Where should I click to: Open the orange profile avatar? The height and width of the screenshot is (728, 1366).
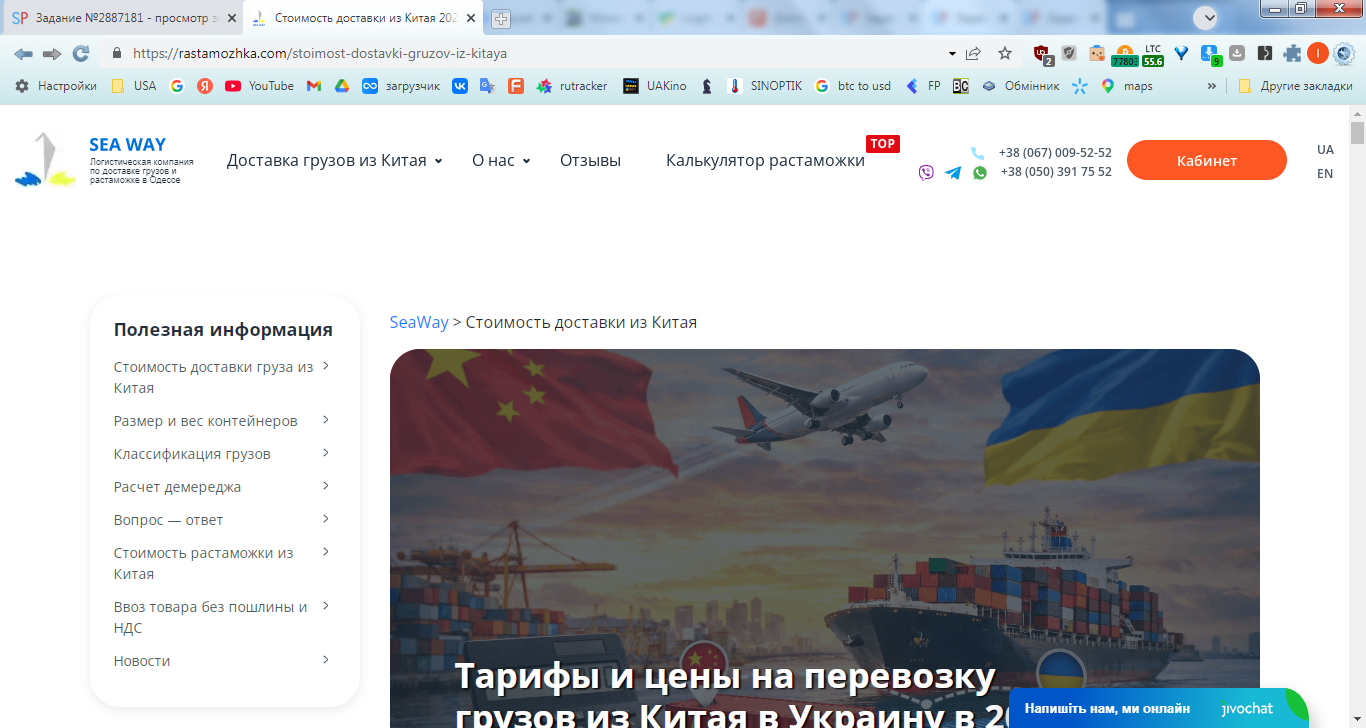click(1318, 53)
